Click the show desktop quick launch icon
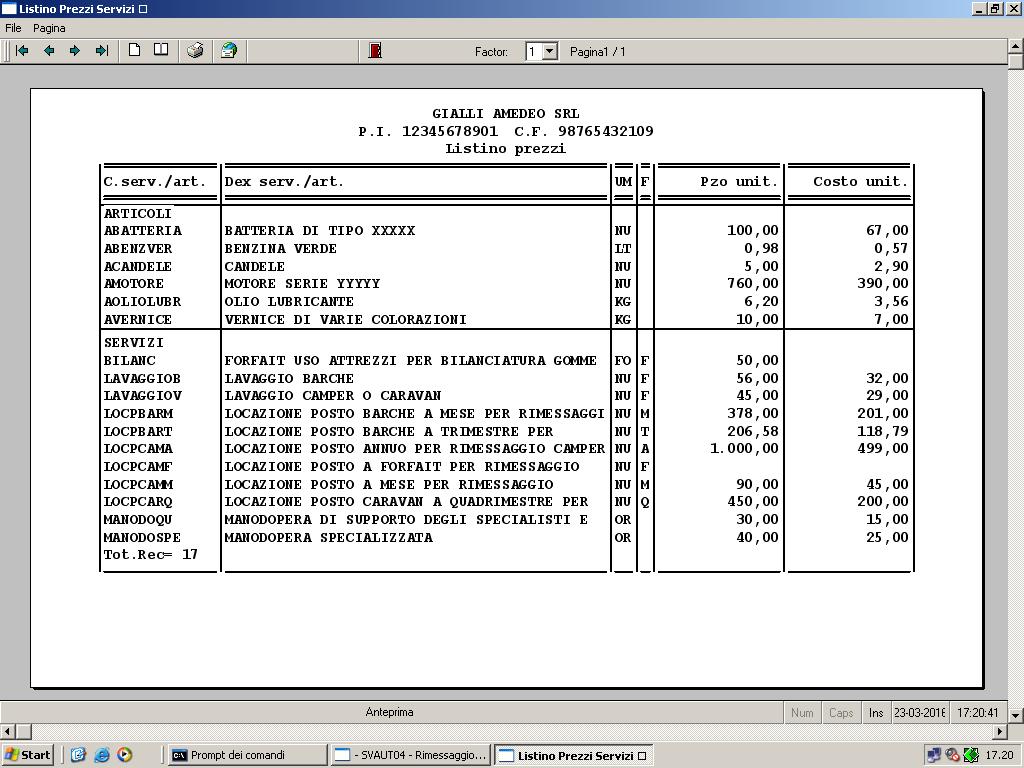 (78, 755)
